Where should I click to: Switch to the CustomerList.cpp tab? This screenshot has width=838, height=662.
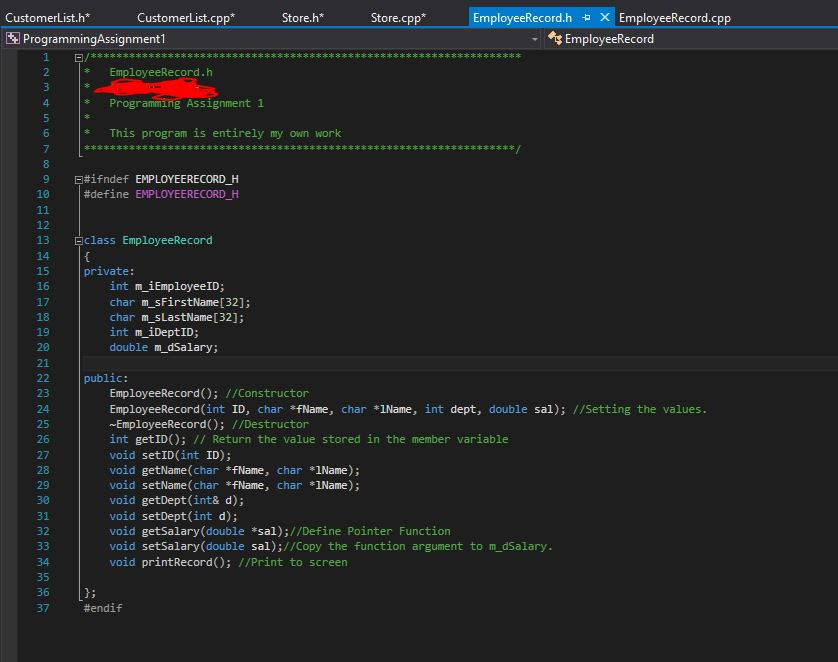click(x=185, y=17)
